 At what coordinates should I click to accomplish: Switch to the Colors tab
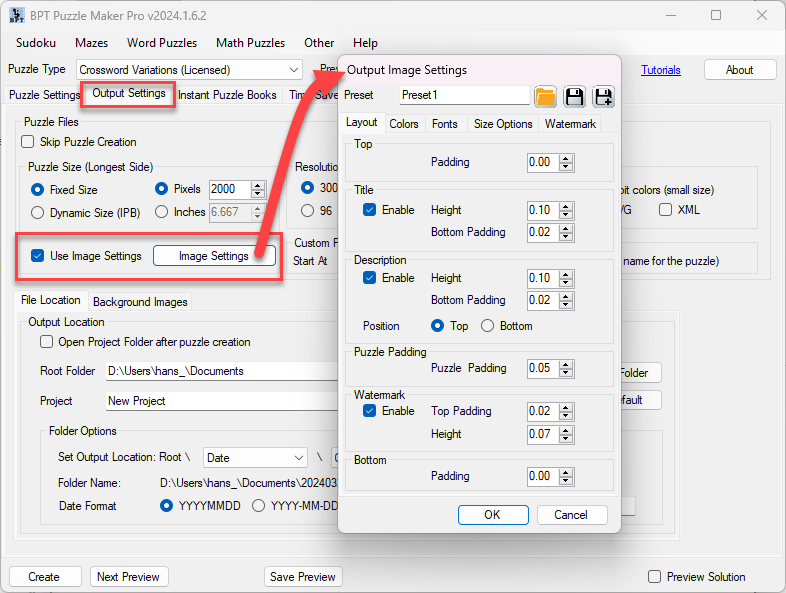(404, 124)
